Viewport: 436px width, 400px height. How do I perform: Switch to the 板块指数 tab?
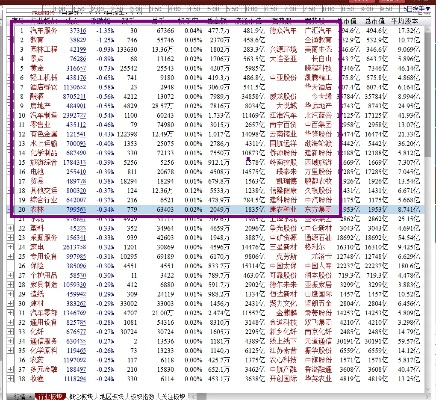[x=141, y=397]
